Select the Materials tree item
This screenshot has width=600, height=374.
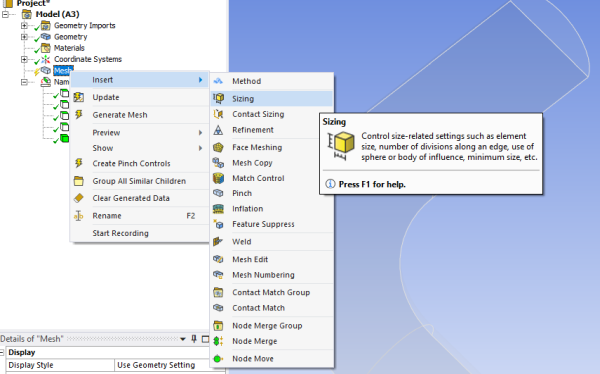[69, 48]
